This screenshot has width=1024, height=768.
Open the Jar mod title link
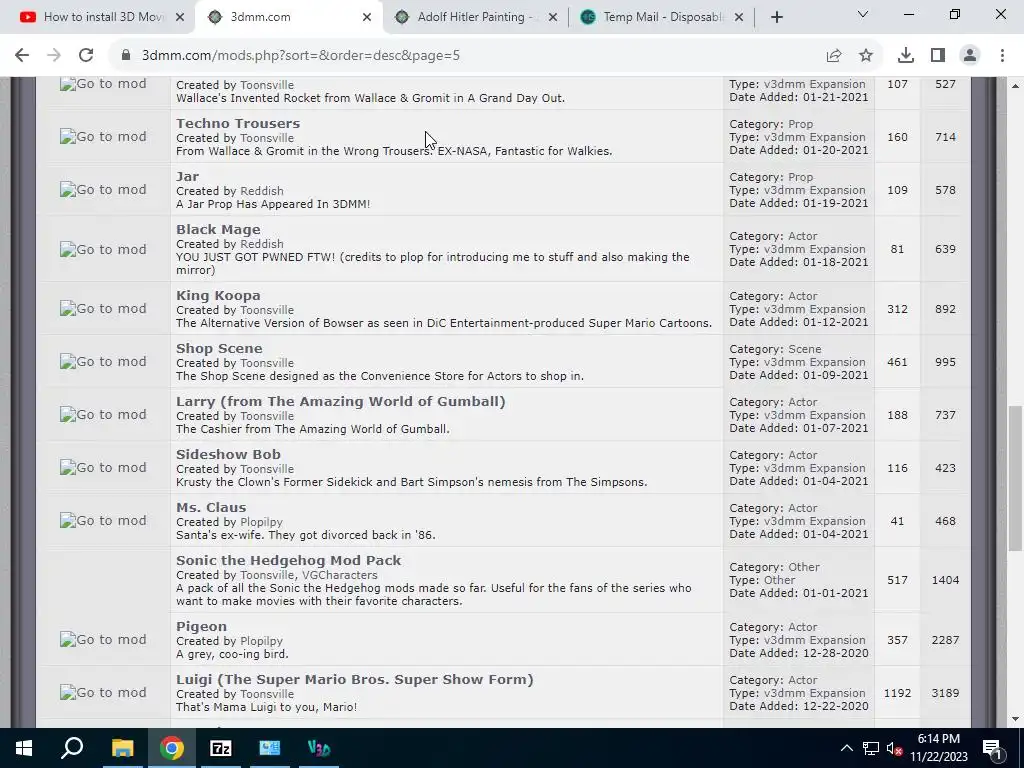(x=187, y=176)
